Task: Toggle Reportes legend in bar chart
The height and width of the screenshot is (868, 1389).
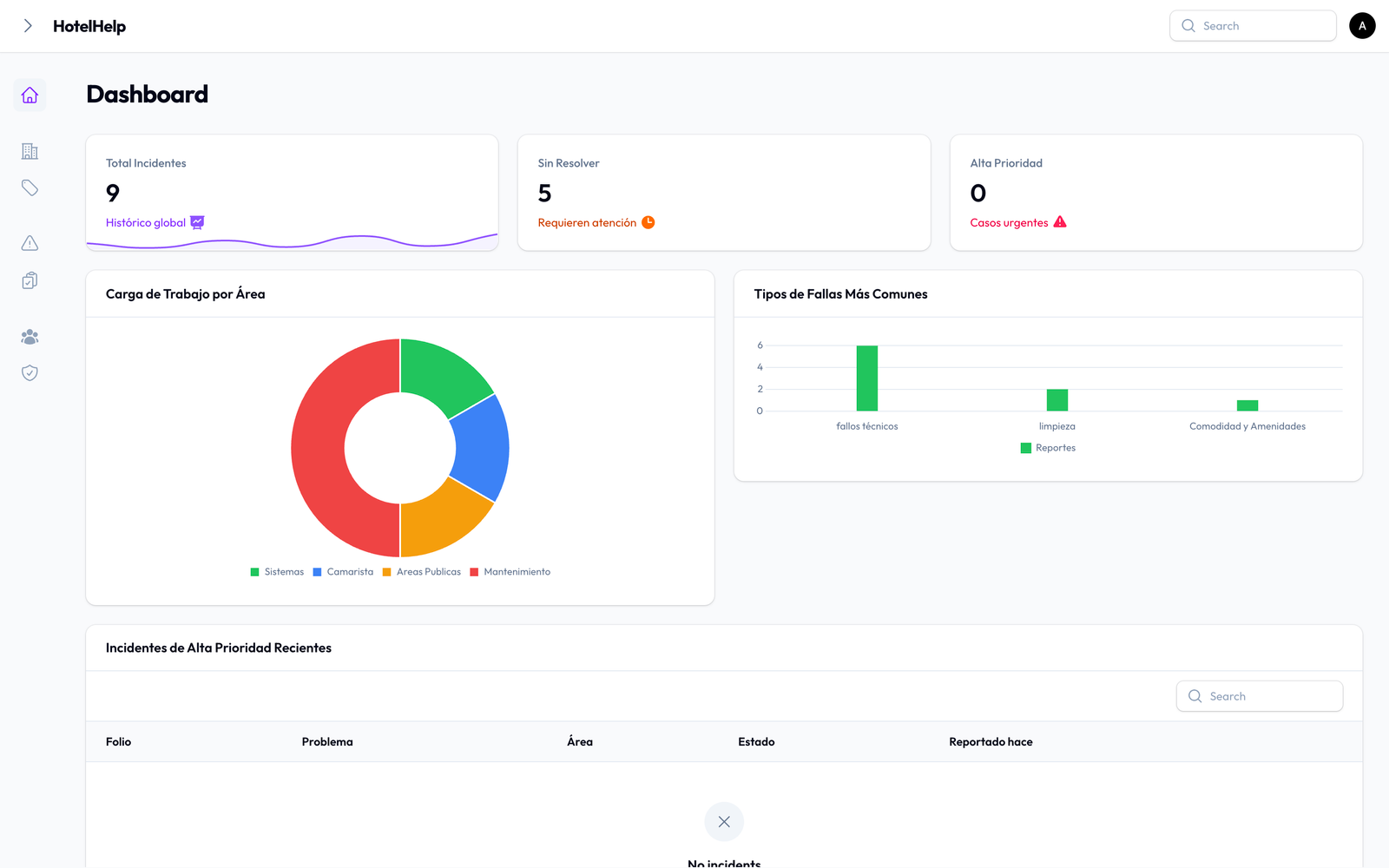Action: coord(1048,448)
